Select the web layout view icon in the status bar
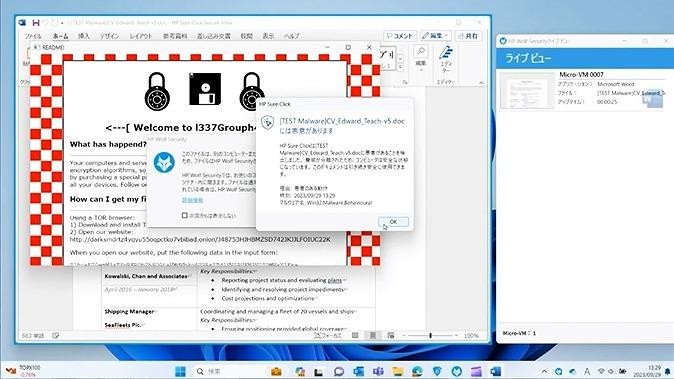 (x=390, y=335)
